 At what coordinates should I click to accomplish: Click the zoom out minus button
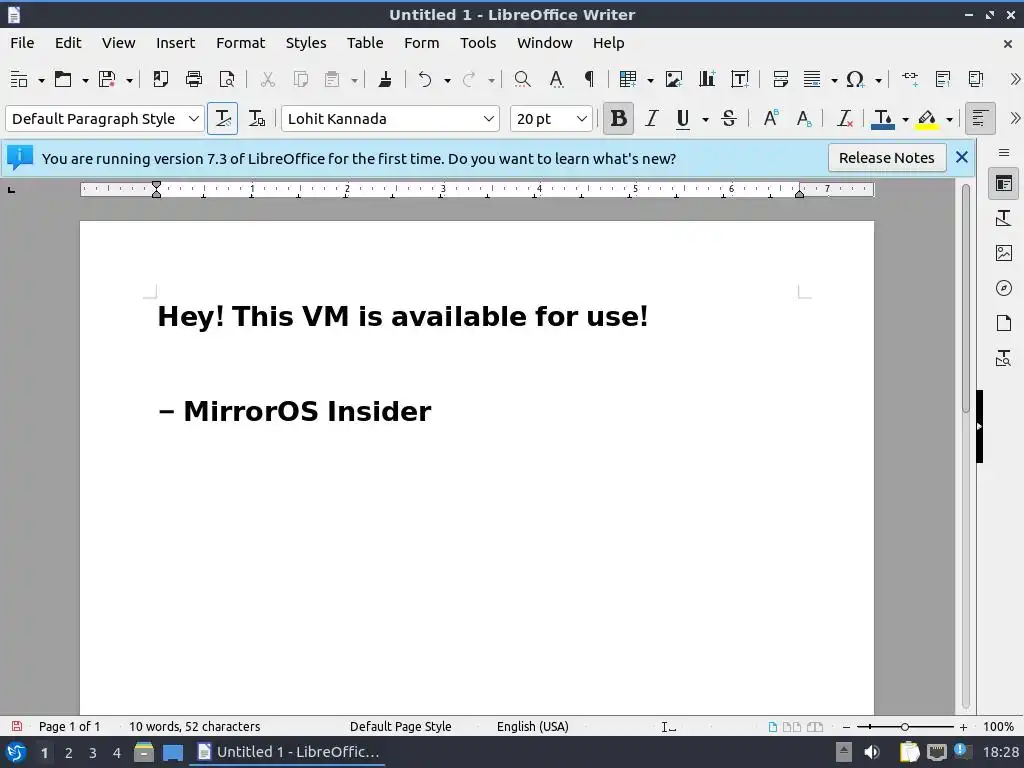click(x=846, y=727)
